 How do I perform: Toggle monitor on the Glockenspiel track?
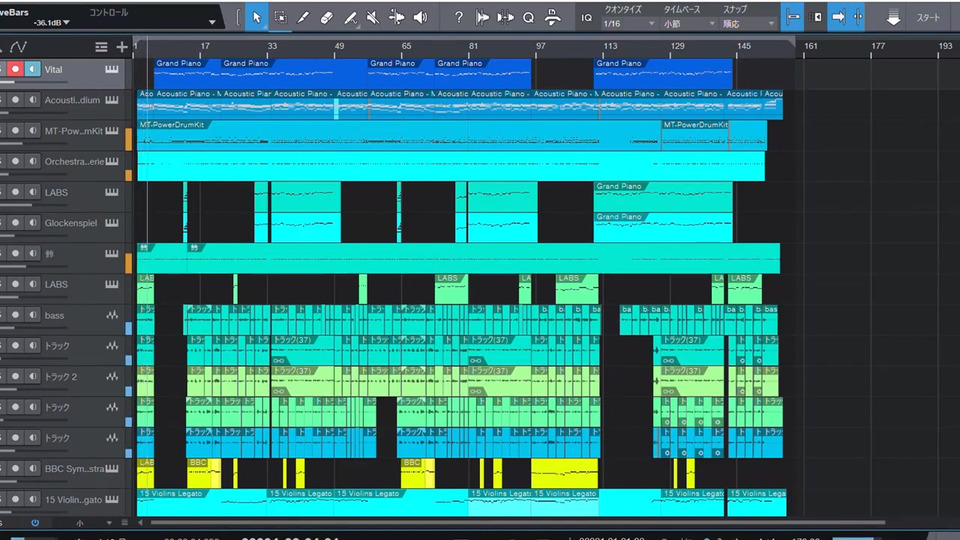click(32, 223)
